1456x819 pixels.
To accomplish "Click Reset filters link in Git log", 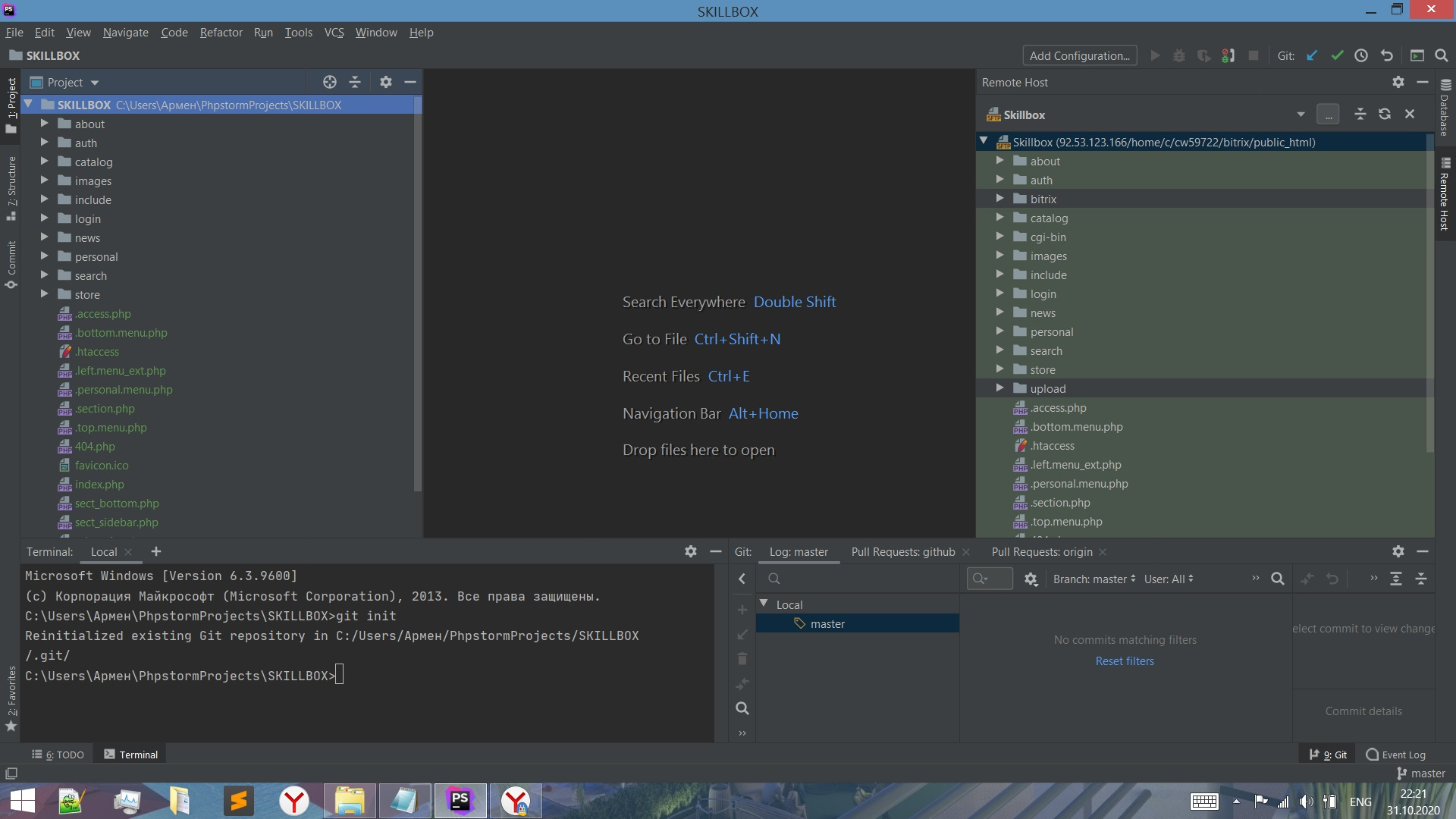I will point(1125,660).
